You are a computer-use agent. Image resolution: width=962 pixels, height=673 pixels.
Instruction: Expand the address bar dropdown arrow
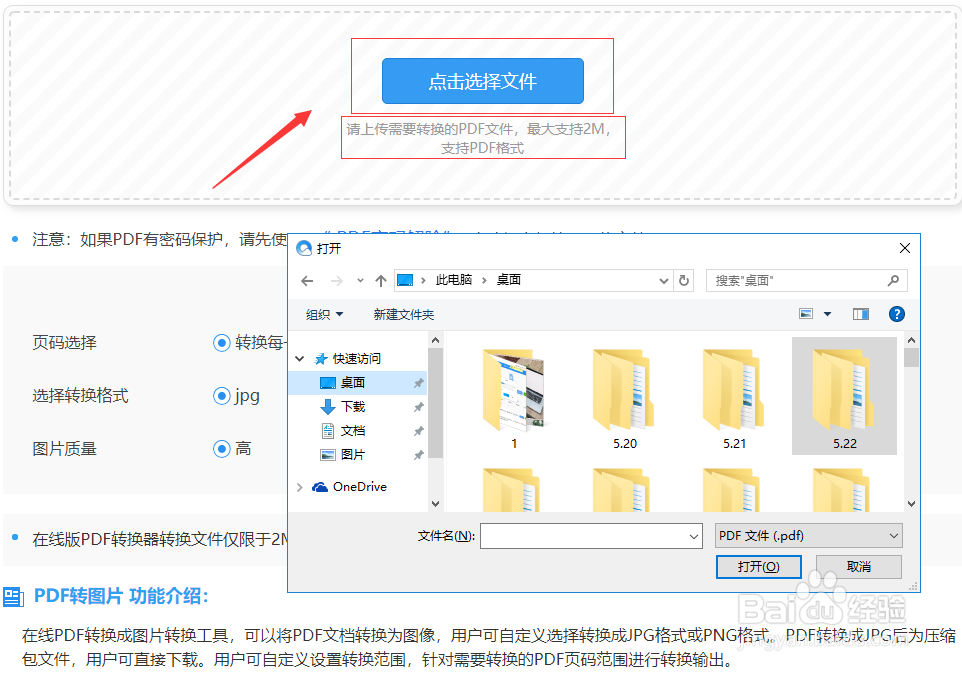coord(663,281)
